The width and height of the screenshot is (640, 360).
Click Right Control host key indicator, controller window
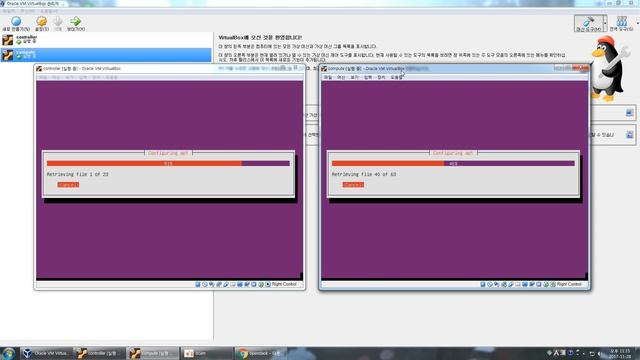(x=284, y=284)
